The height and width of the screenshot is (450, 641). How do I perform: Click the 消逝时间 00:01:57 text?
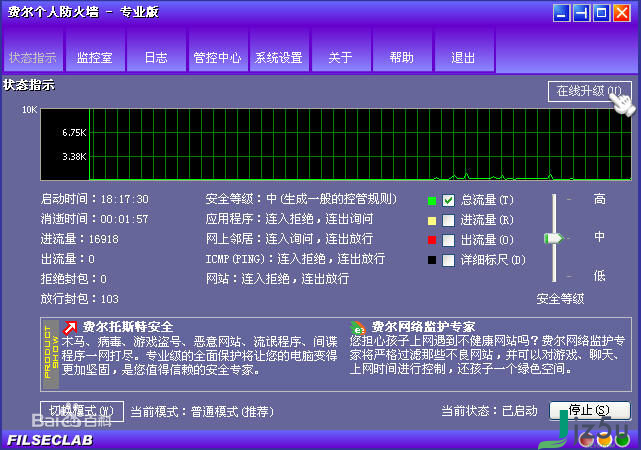point(94,219)
